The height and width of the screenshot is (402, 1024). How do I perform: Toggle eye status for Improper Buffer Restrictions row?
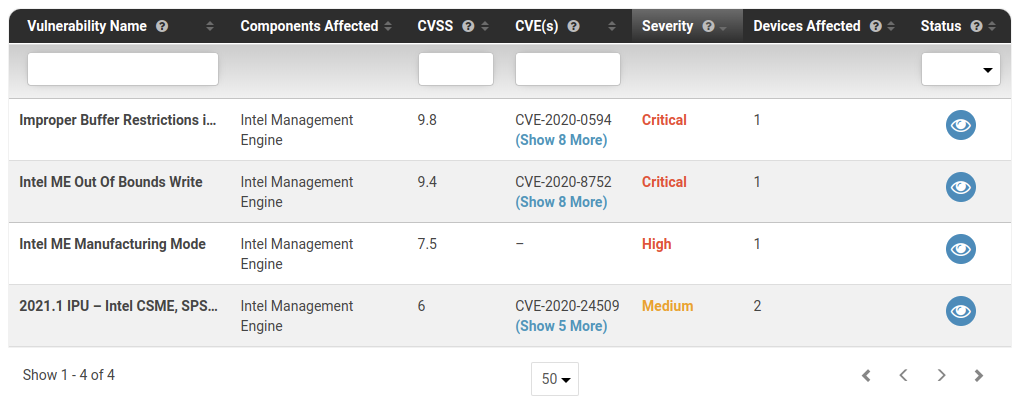point(961,125)
